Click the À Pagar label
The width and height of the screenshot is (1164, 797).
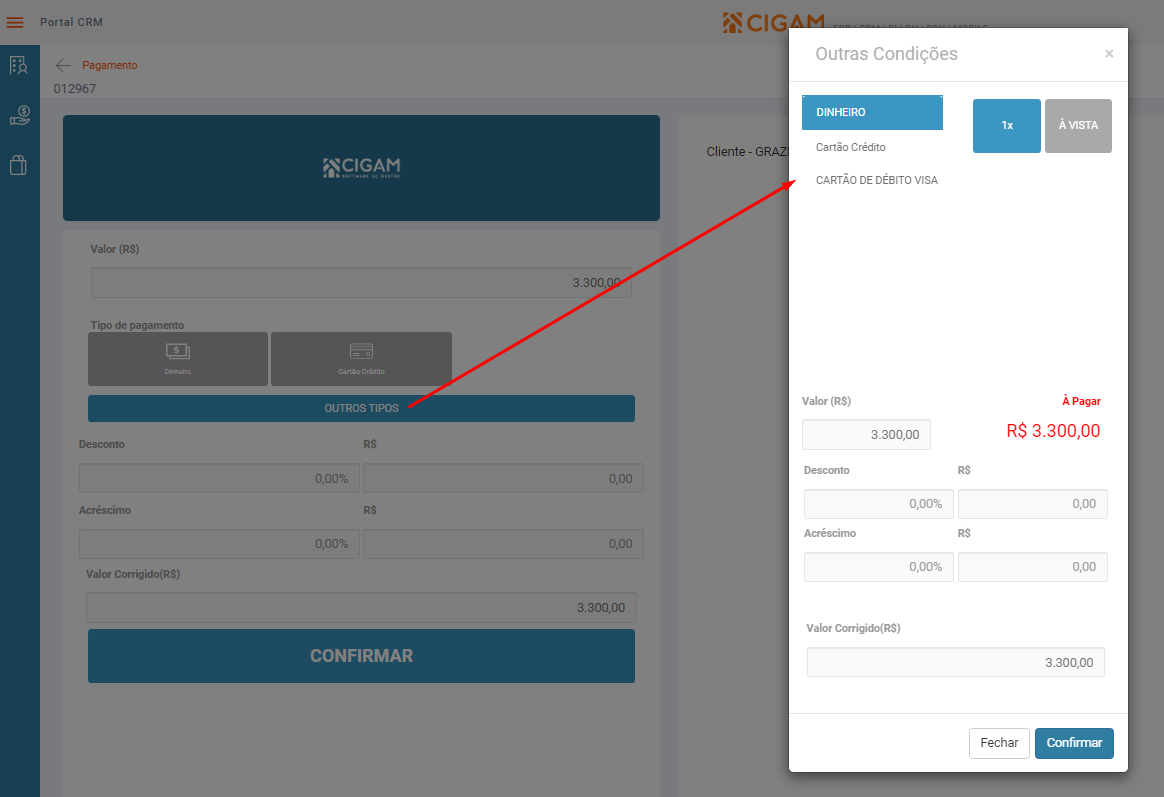[x=1081, y=401]
